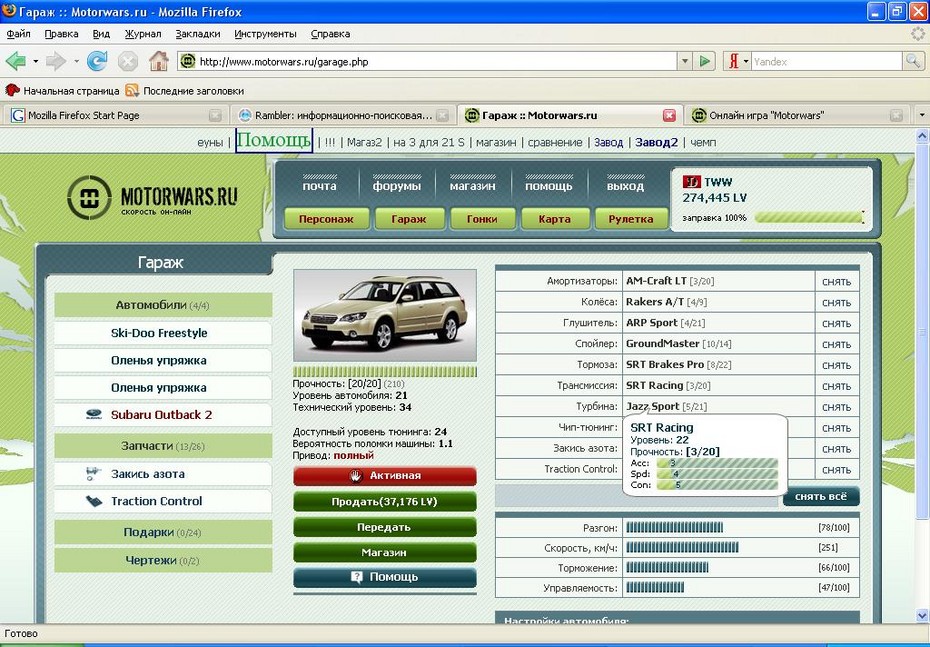Click the Персонаж button
The height and width of the screenshot is (647, 930).
point(326,219)
